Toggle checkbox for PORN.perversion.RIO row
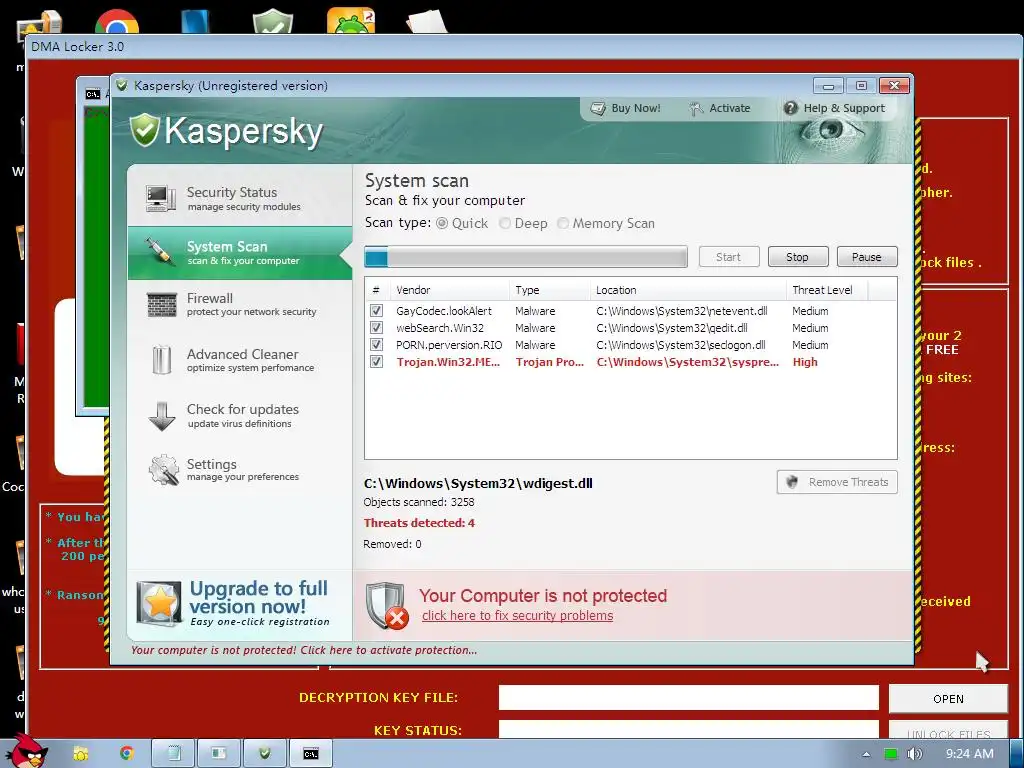 [x=376, y=345]
